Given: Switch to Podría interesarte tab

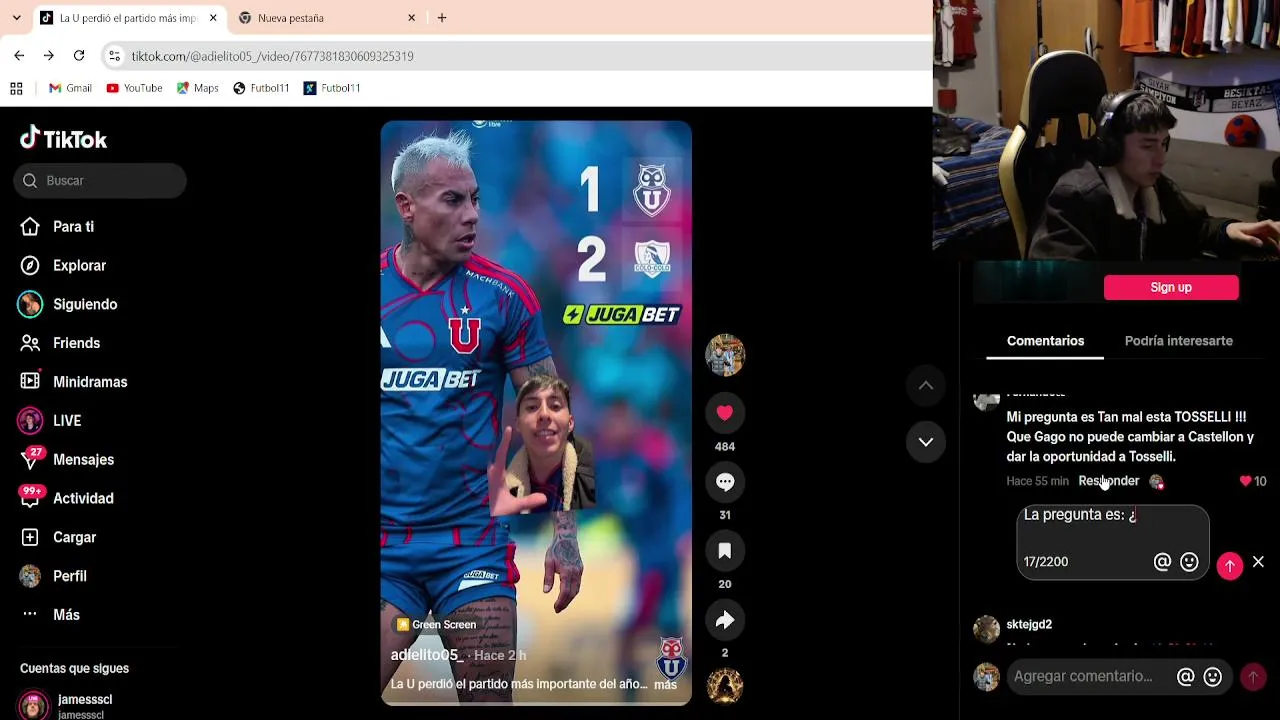Looking at the screenshot, I should [1179, 341].
